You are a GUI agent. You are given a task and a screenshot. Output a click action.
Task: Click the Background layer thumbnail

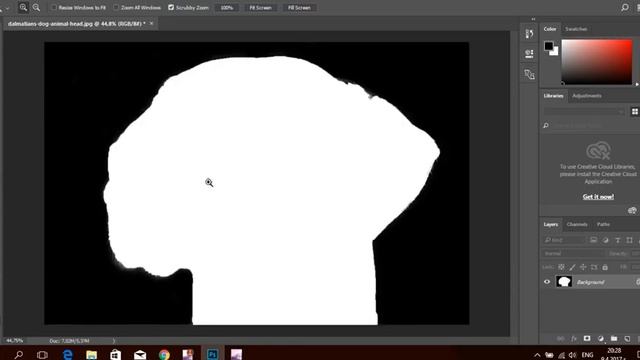(564, 282)
